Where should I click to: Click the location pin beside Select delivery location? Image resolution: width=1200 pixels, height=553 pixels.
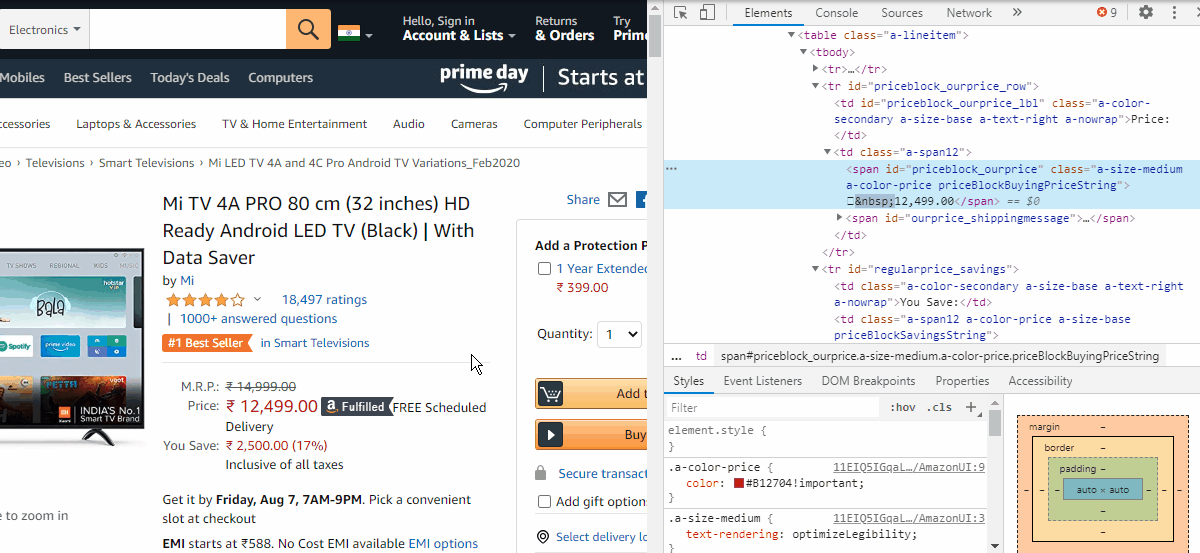(x=543, y=537)
